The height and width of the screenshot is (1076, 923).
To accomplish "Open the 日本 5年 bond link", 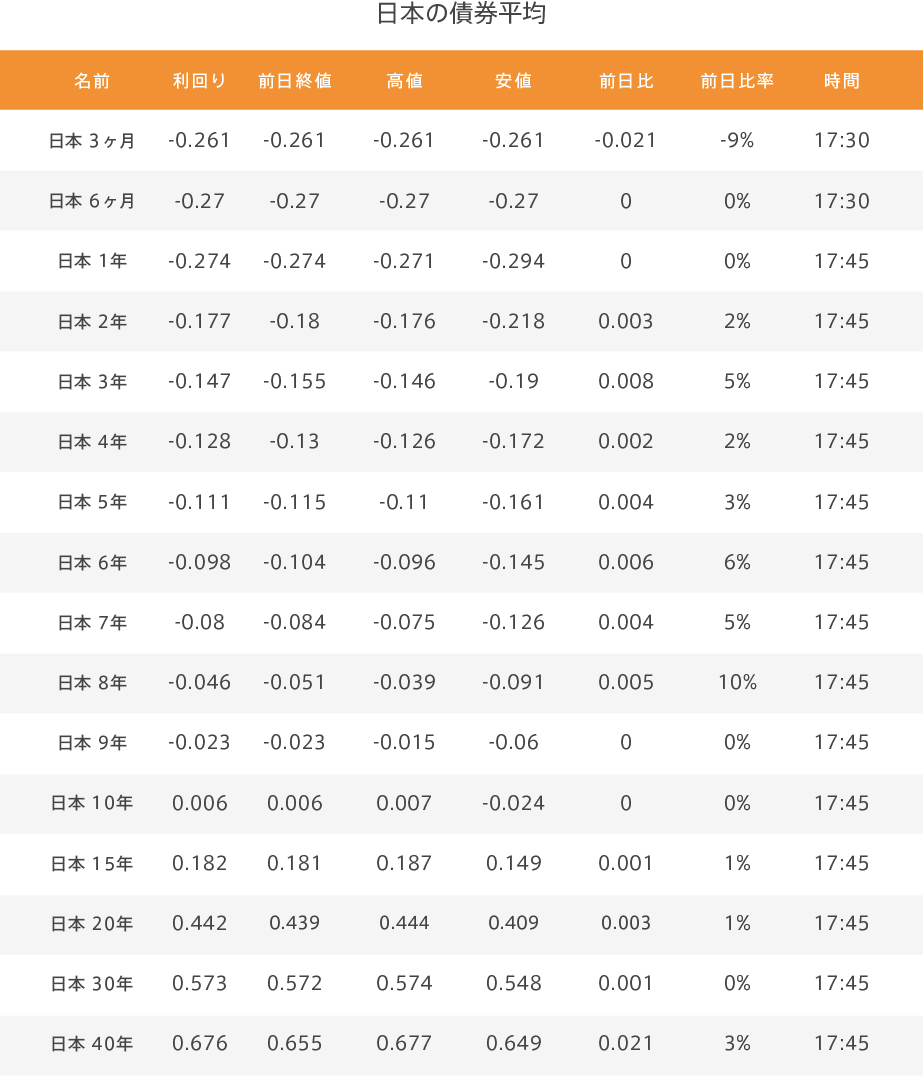I will [92, 502].
